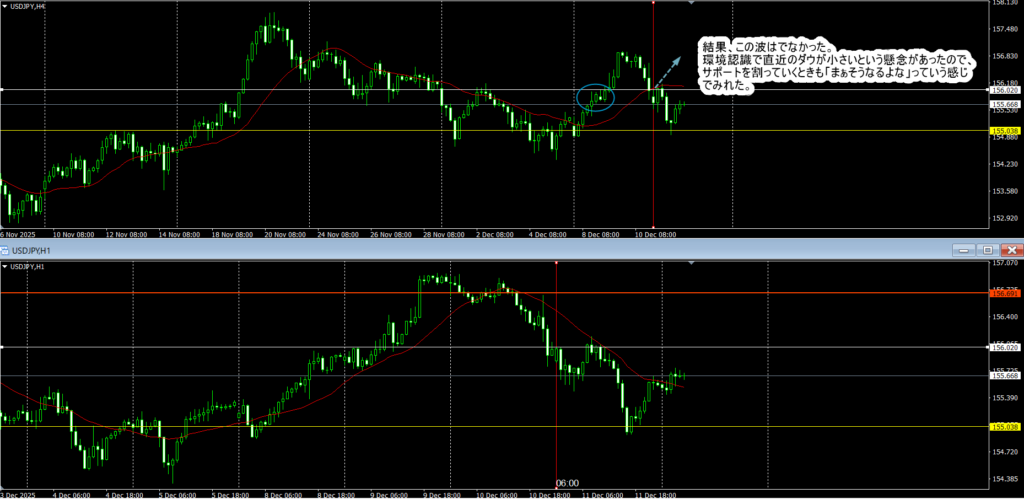
Task: Restore down the USDJPY,H1 chart window
Action: [988, 249]
